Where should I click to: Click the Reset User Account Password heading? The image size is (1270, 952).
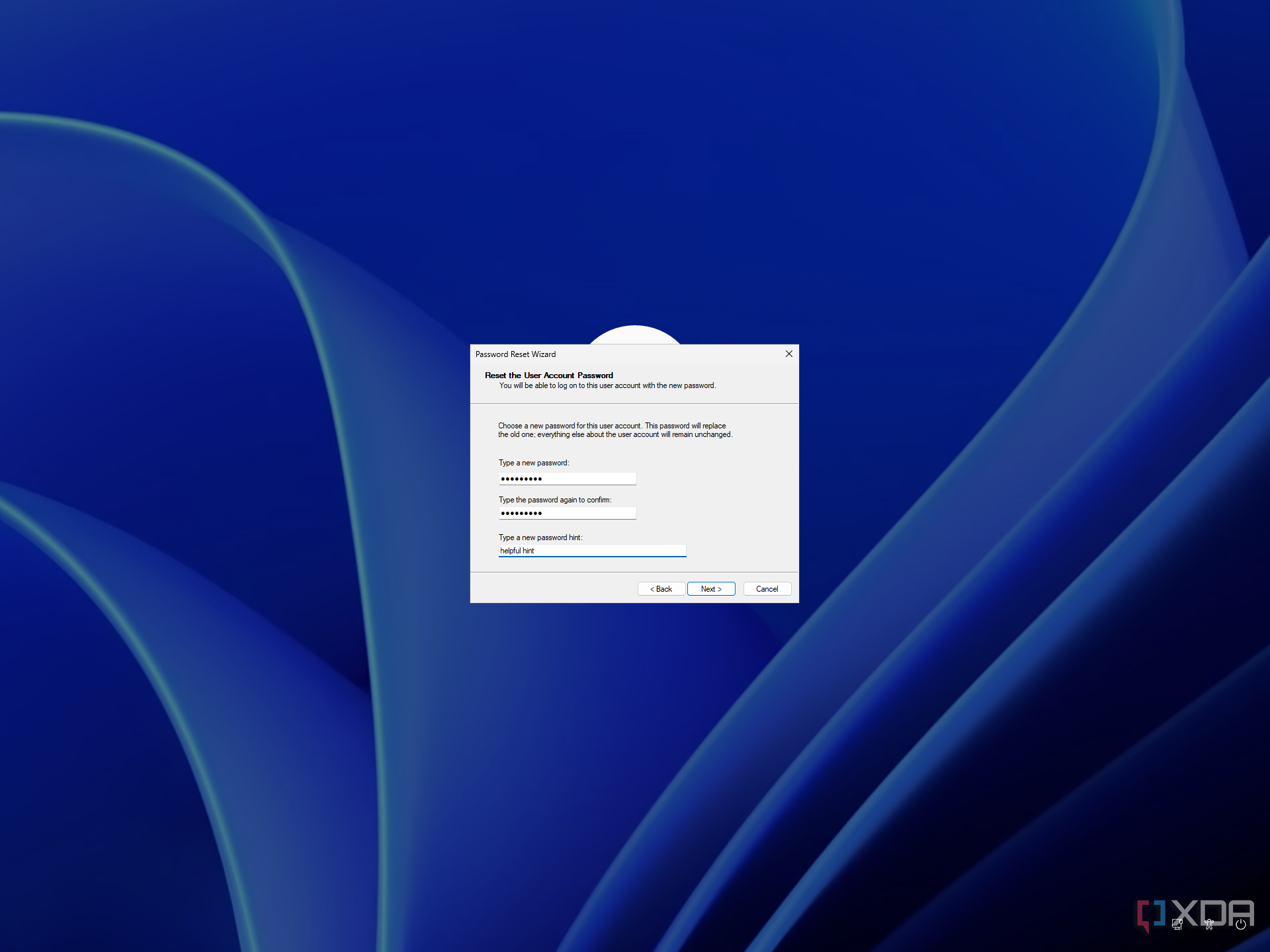pos(547,375)
